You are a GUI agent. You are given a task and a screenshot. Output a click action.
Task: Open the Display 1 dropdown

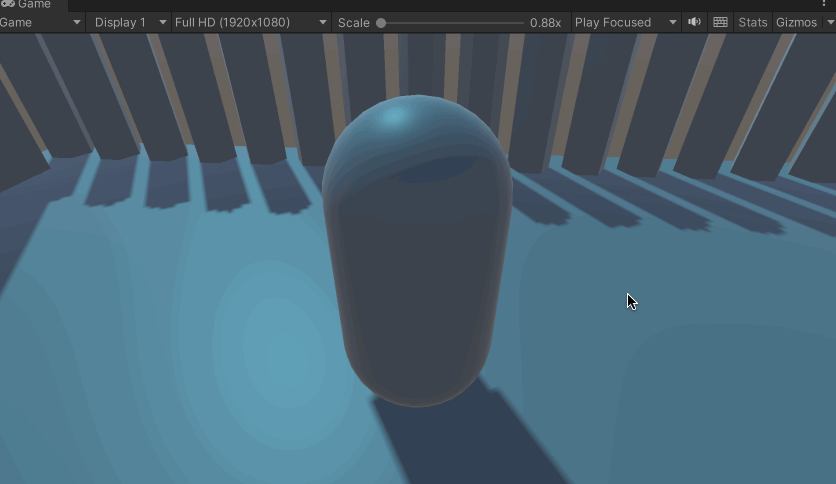(x=128, y=22)
